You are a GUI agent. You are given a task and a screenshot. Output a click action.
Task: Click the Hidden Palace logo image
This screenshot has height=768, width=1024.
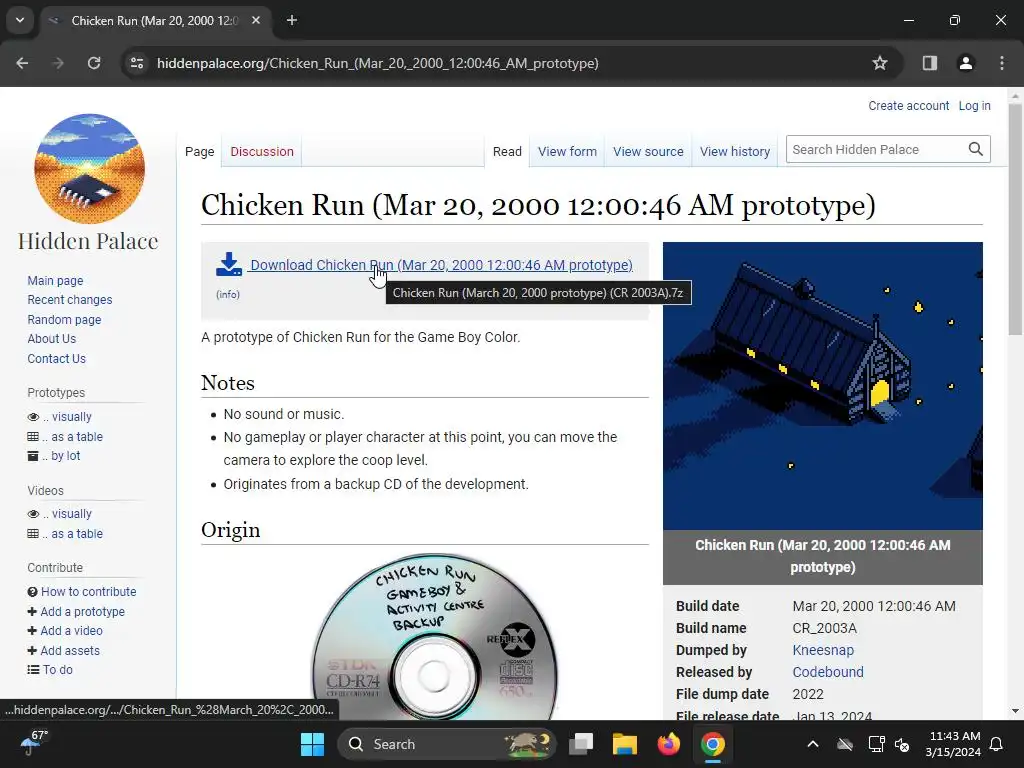(x=89, y=169)
